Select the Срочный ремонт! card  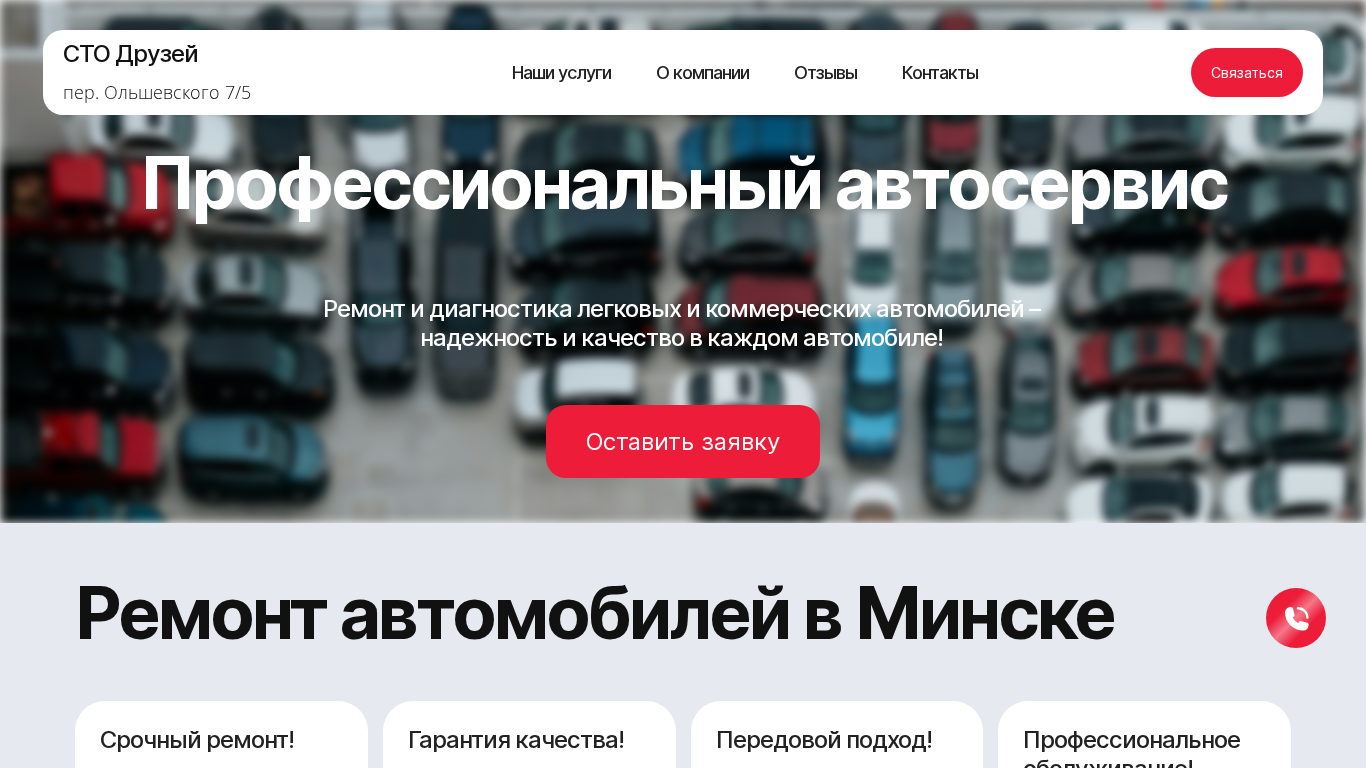pyautogui.click(x=221, y=735)
